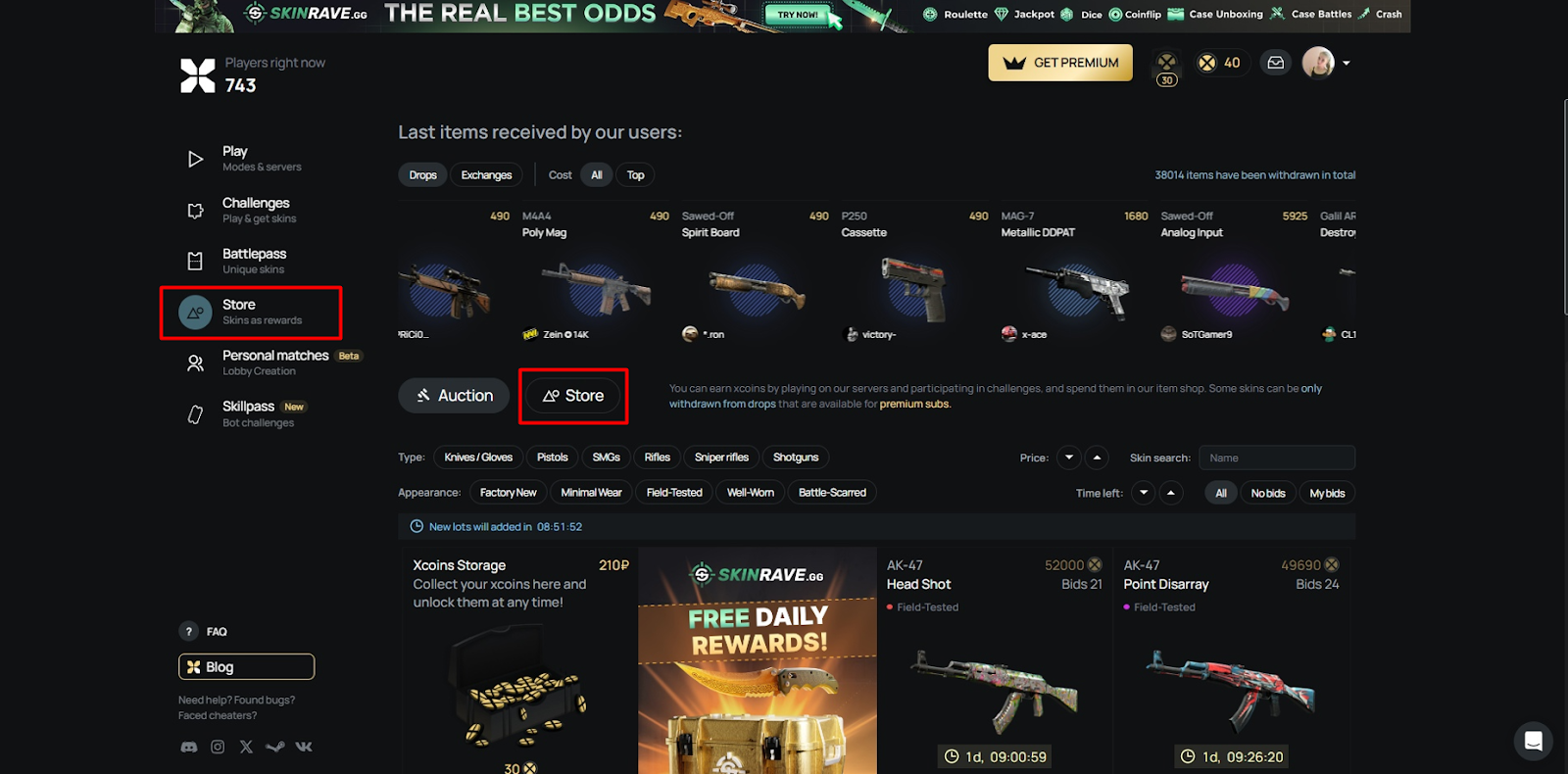
Task: Show only No bids lots
Action: 1268,493
